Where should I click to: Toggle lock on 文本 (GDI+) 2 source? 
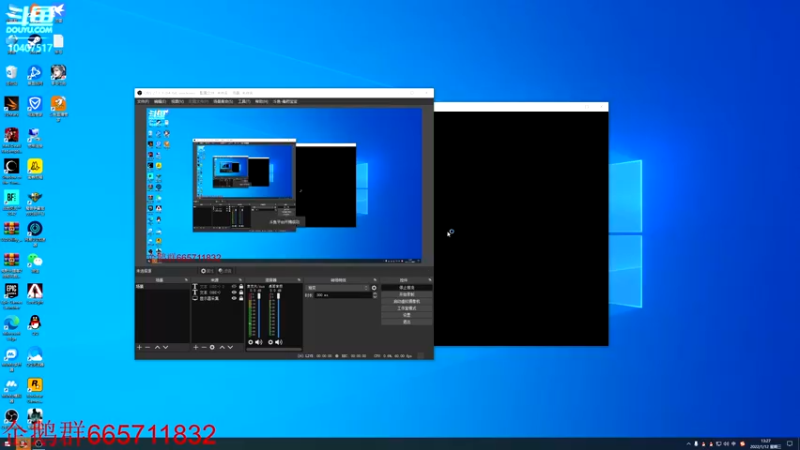click(241, 286)
